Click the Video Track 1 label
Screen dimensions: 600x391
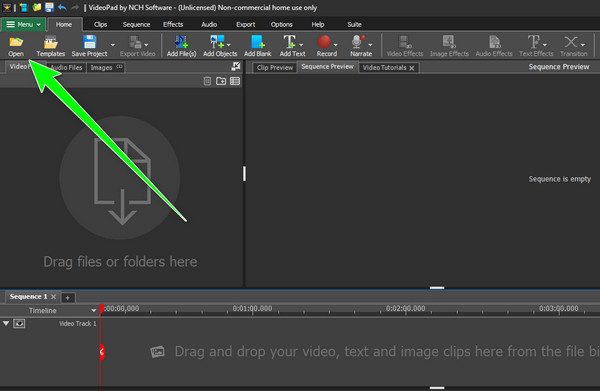click(77, 324)
